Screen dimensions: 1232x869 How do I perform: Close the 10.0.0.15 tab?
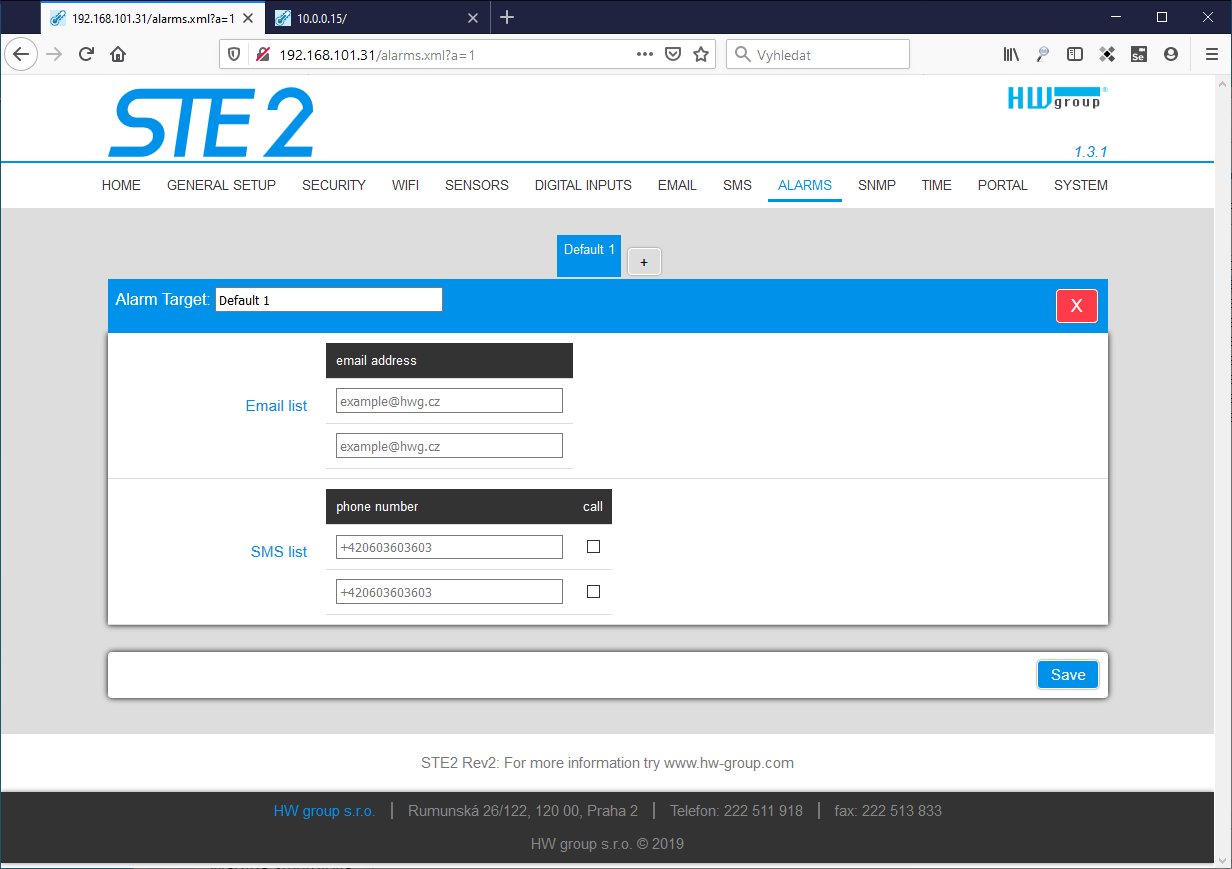(x=473, y=17)
